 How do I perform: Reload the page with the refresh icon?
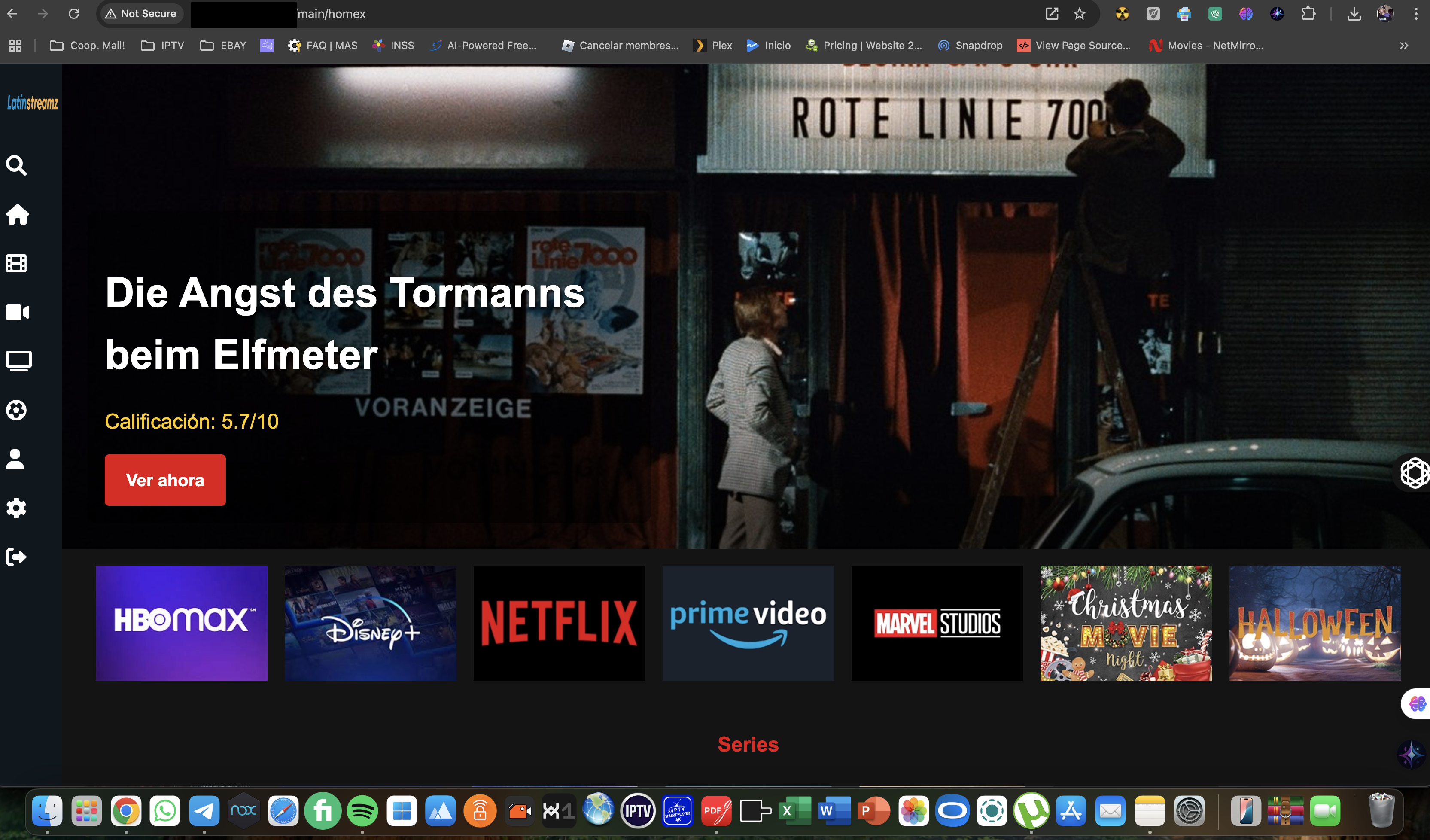point(74,13)
